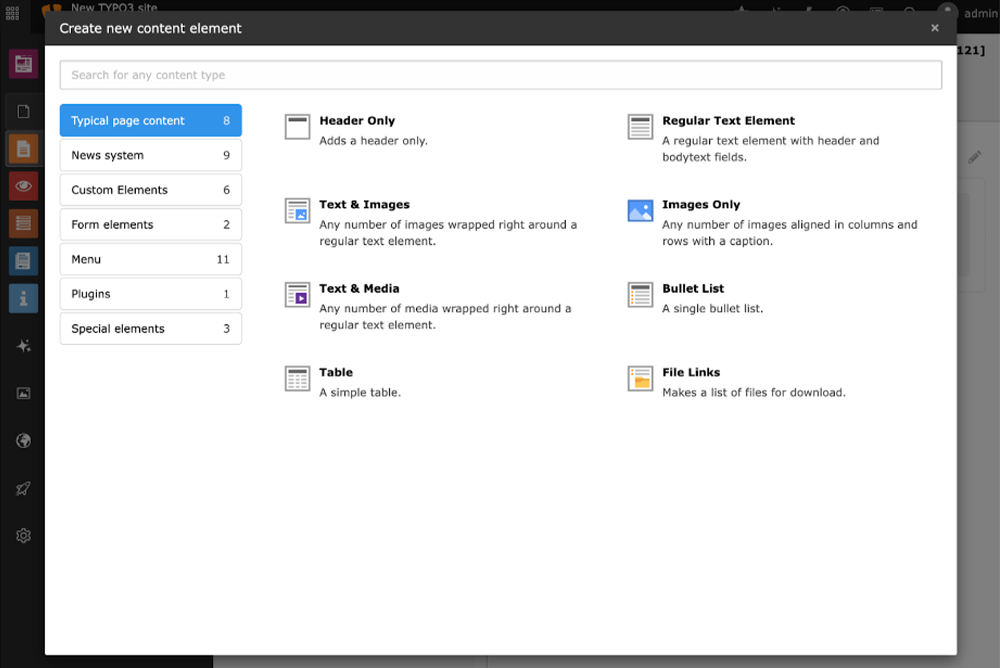
Task: Choose the Table element icon
Action: (297, 379)
